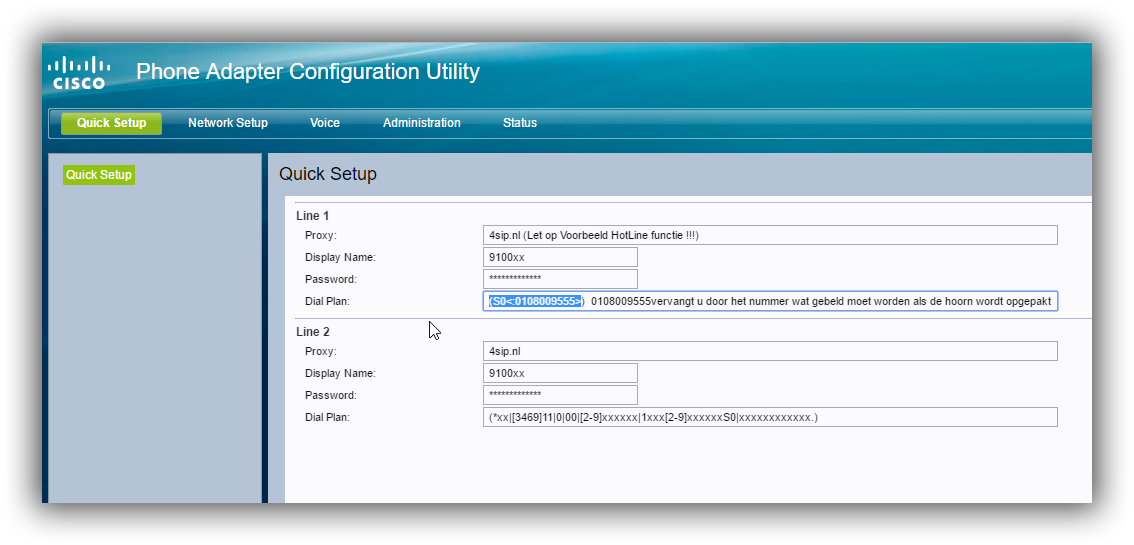This screenshot has width=1134, height=545.
Task: Click the Line 1 Proxy field
Action: (769, 235)
